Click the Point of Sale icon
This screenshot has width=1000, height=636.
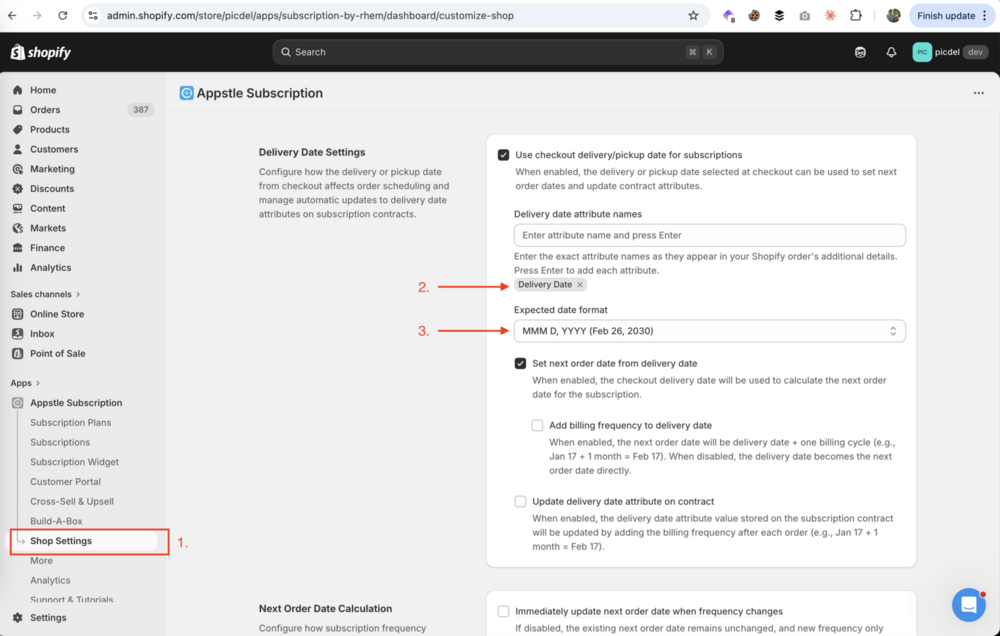(x=18, y=353)
